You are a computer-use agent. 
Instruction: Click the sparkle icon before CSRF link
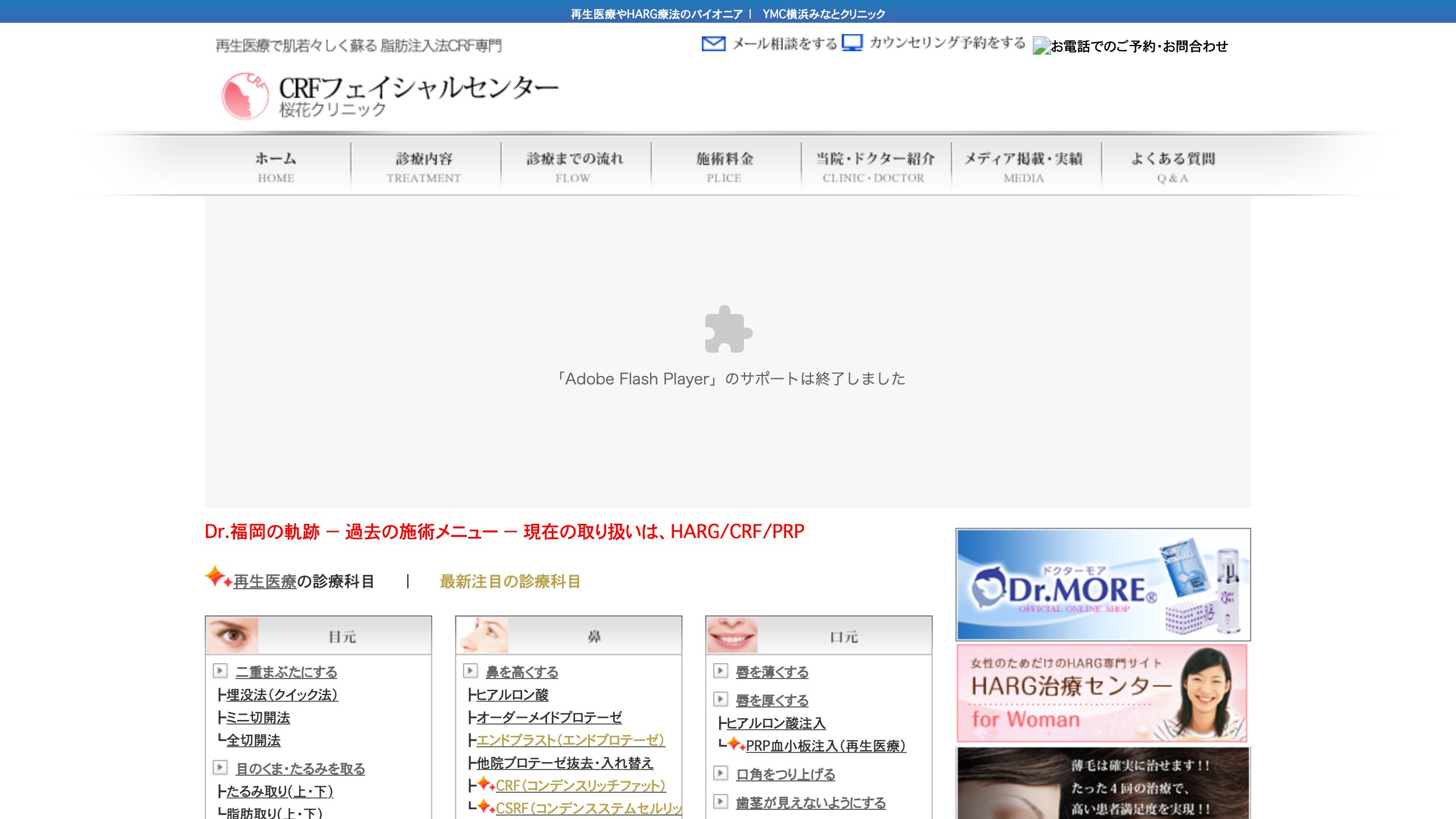[486, 806]
